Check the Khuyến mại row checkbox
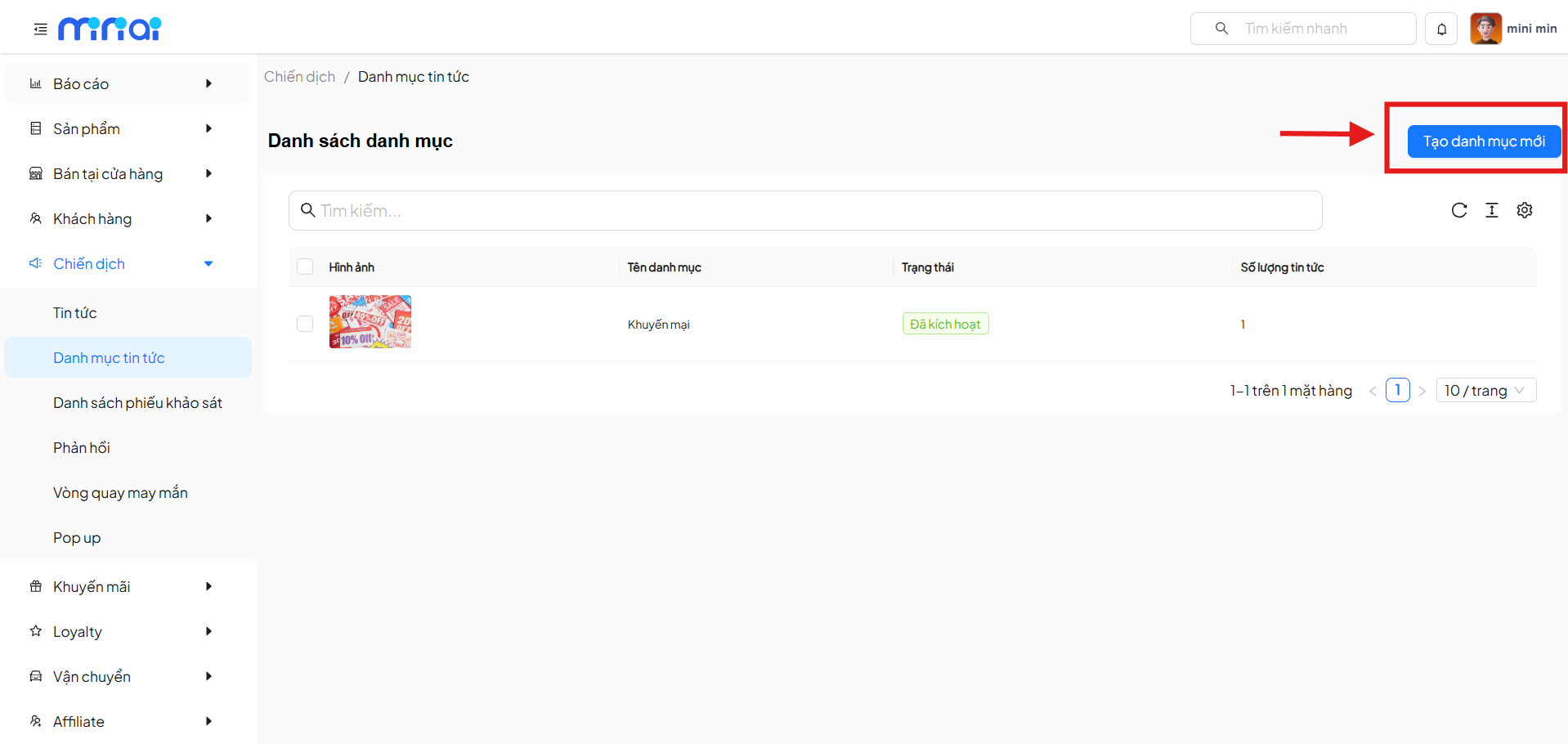1568x744 pixels. 305,324
